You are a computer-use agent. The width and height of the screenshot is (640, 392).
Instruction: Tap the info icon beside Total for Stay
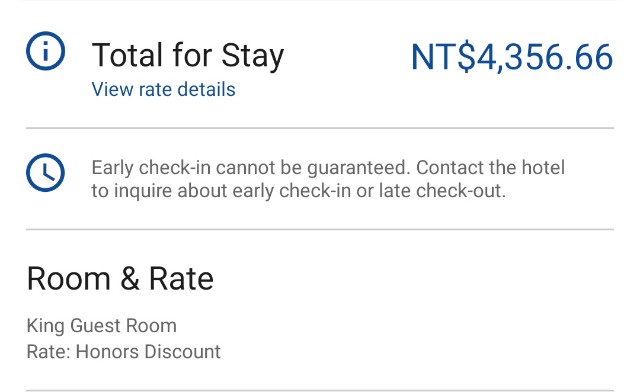(45, 51)
